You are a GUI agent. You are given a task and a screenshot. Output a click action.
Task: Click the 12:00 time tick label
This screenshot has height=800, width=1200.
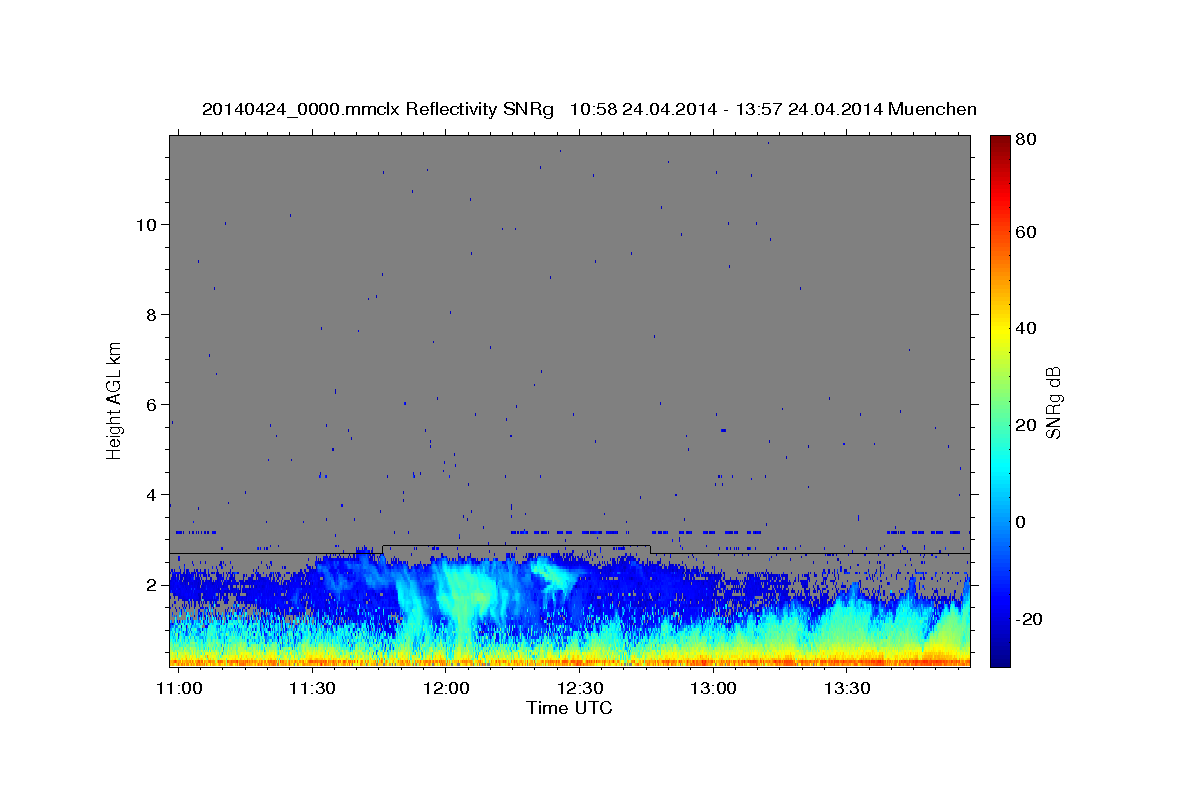(446, 688)
